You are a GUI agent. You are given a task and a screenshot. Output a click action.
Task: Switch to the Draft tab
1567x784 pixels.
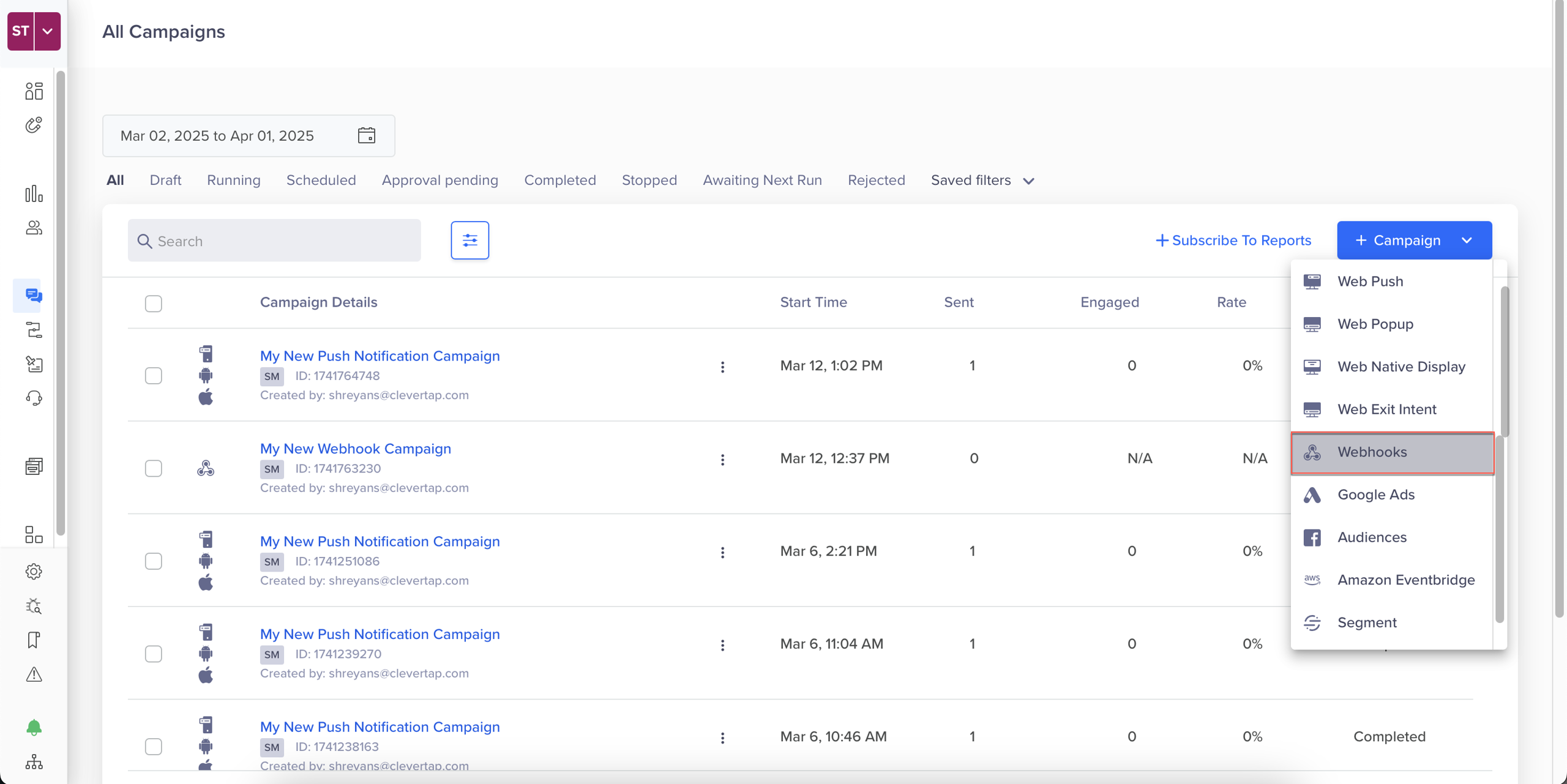pos(165,180)
